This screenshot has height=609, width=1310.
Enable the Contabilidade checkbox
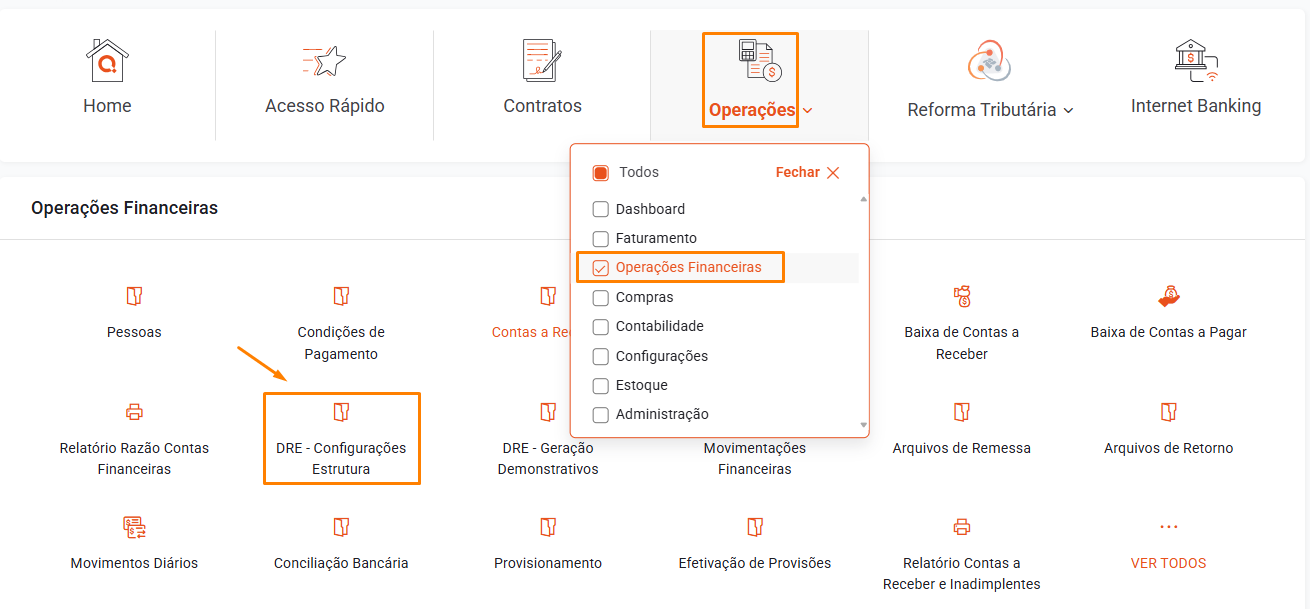coord(601,327)
